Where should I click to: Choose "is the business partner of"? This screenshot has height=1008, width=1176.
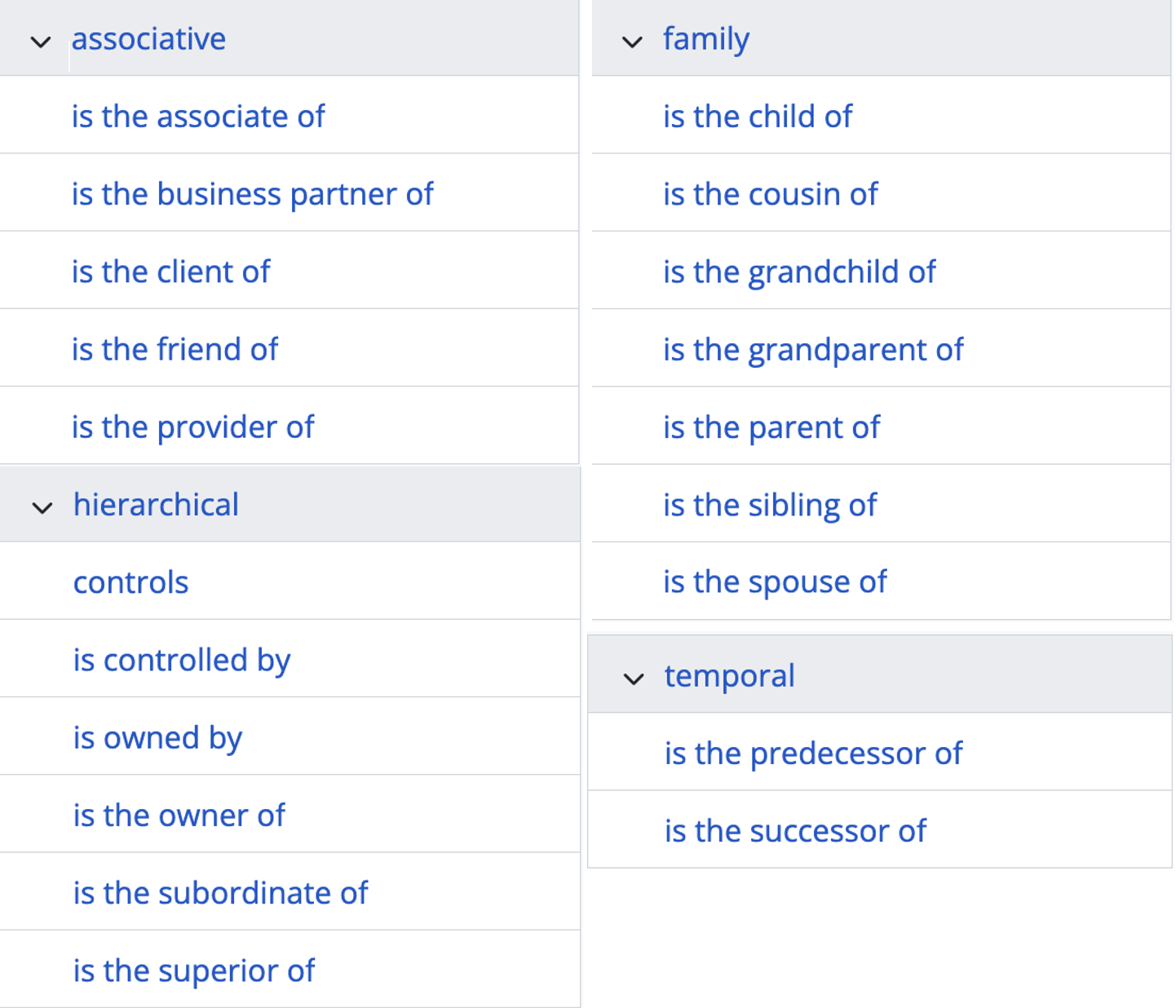252,194
